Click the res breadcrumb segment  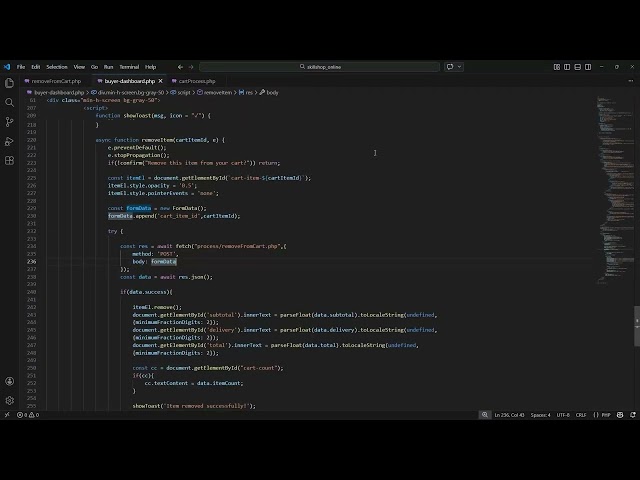(249, 93)
